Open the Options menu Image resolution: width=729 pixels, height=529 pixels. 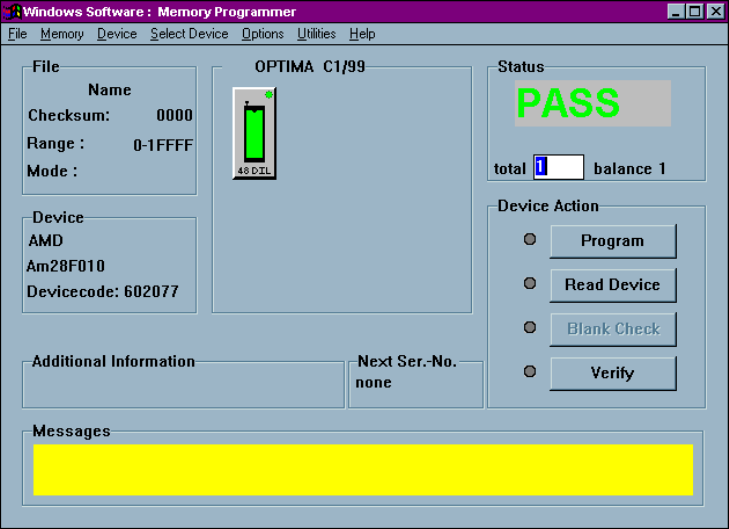[x=263, y=34]
